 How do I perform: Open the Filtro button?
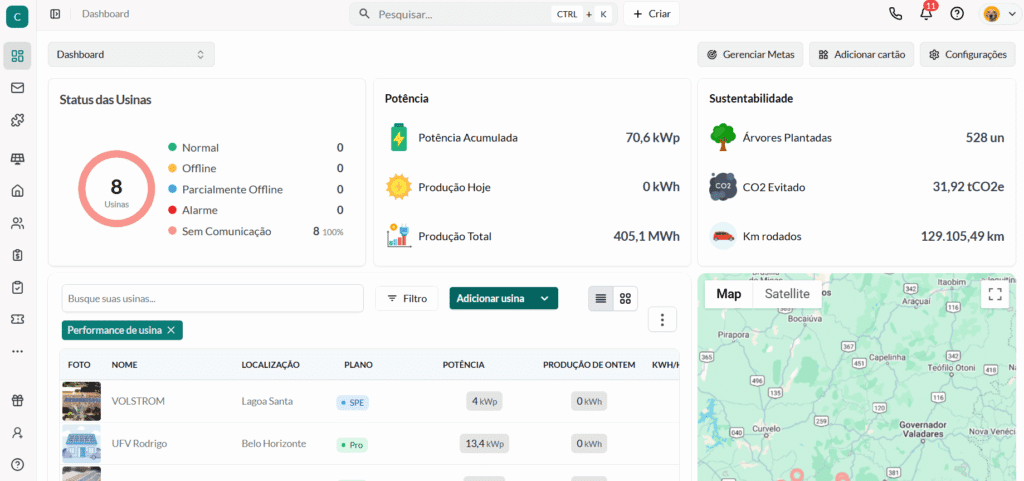coord(407,298)
